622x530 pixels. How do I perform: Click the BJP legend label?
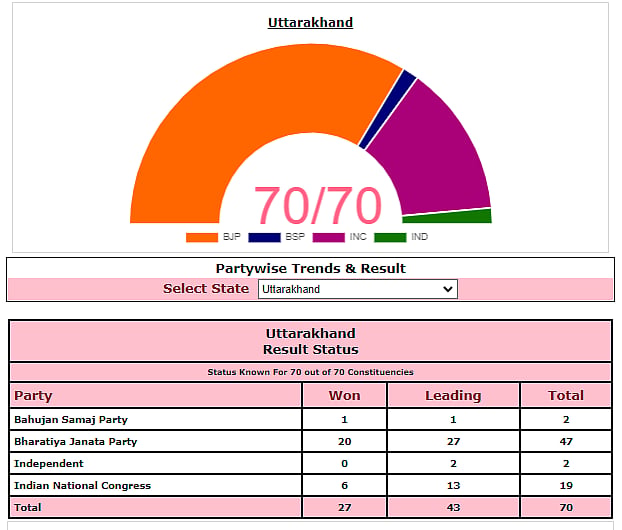[232, 237]
